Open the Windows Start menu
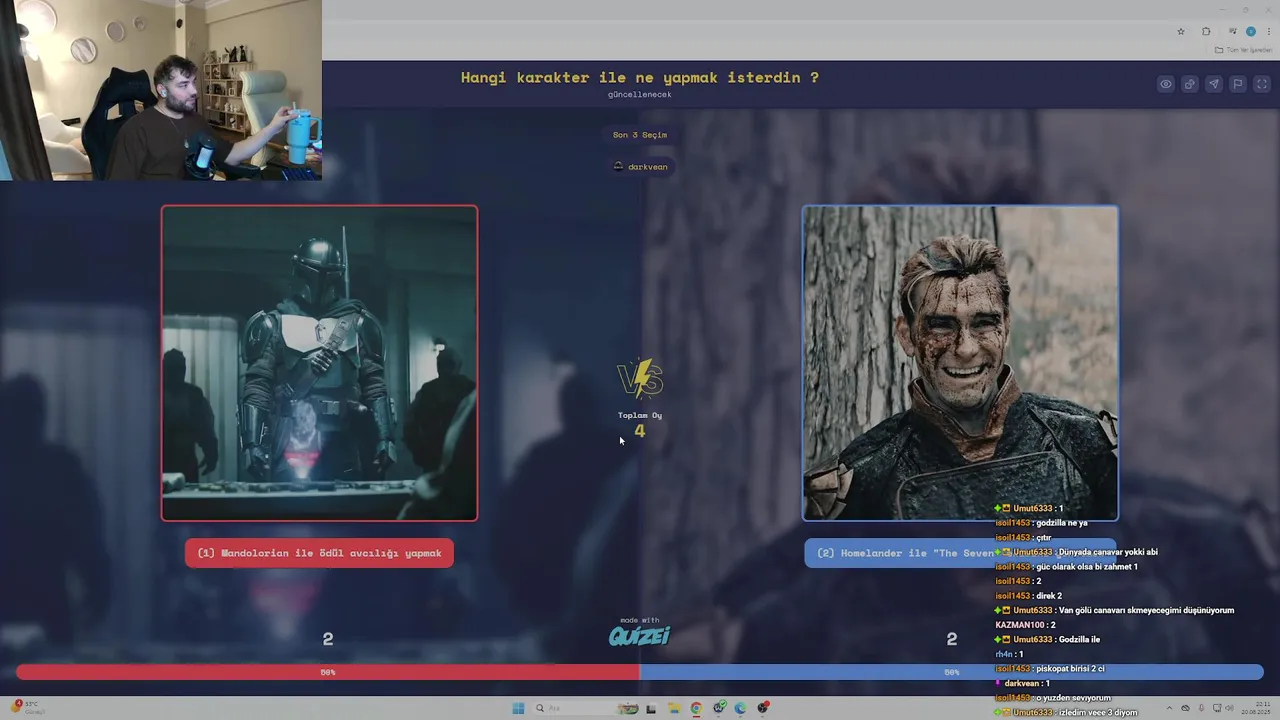 [x=518, y=708]
